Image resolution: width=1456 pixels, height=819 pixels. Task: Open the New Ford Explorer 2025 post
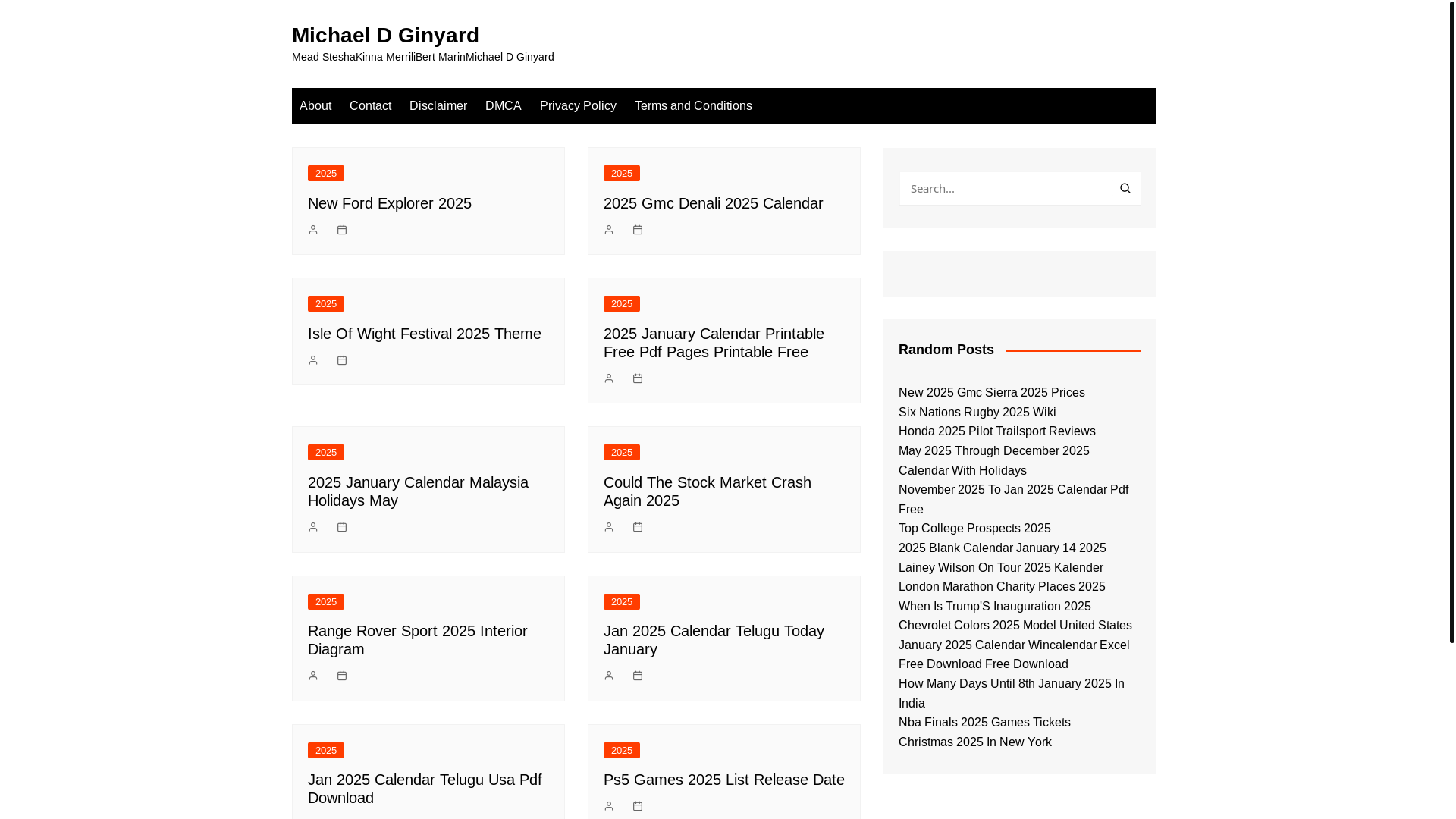point(390,203)
